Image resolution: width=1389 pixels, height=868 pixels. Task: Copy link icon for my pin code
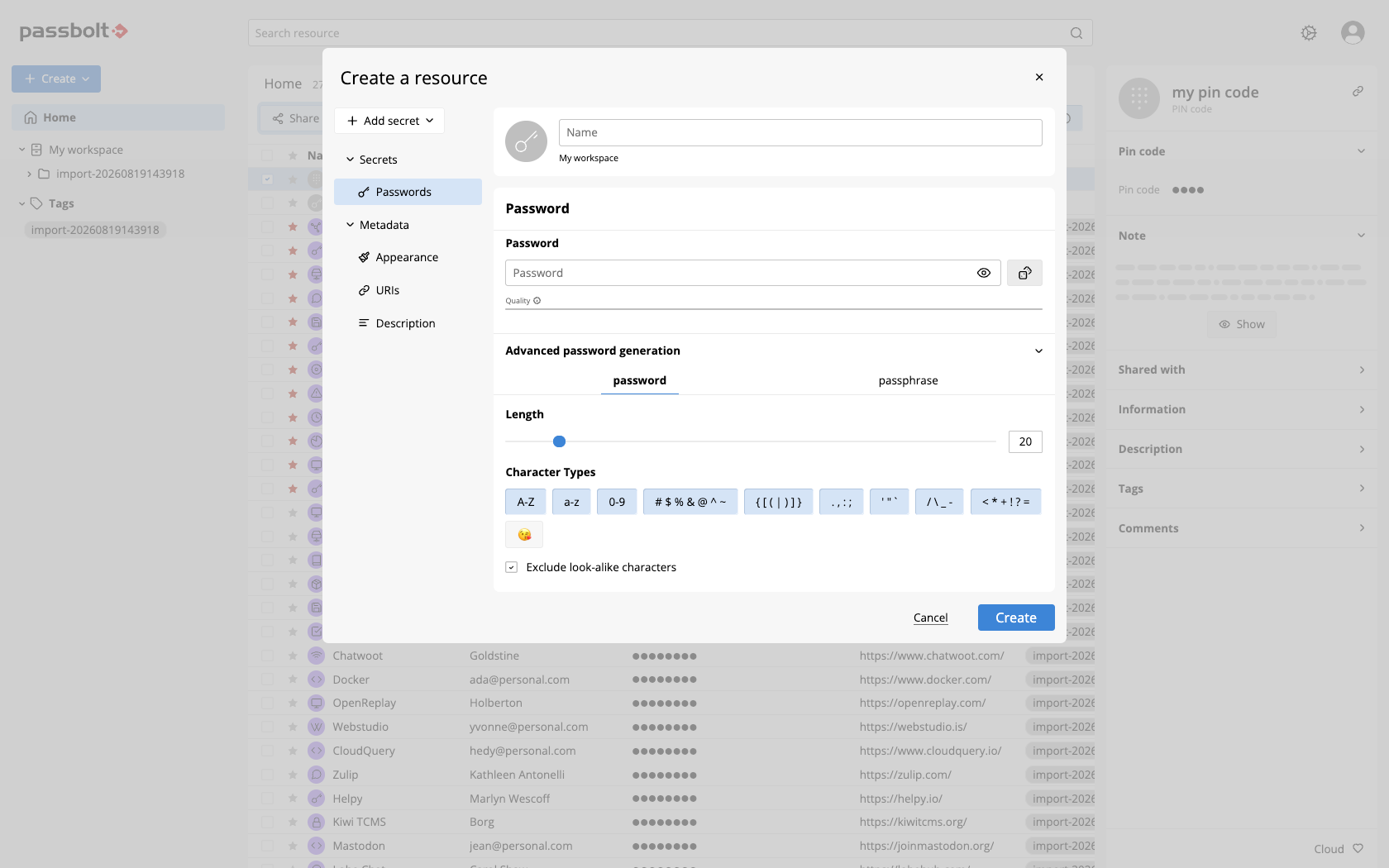1358,92
